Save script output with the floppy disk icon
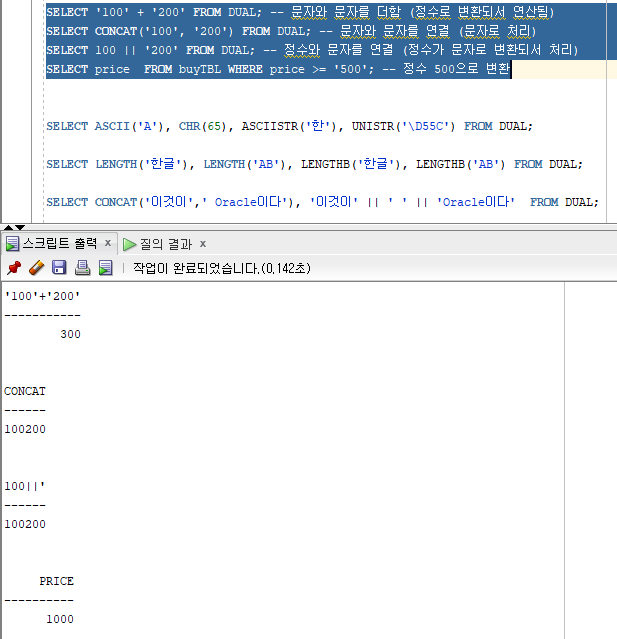This screenshot has height=639, width=617. pos(59,268)
